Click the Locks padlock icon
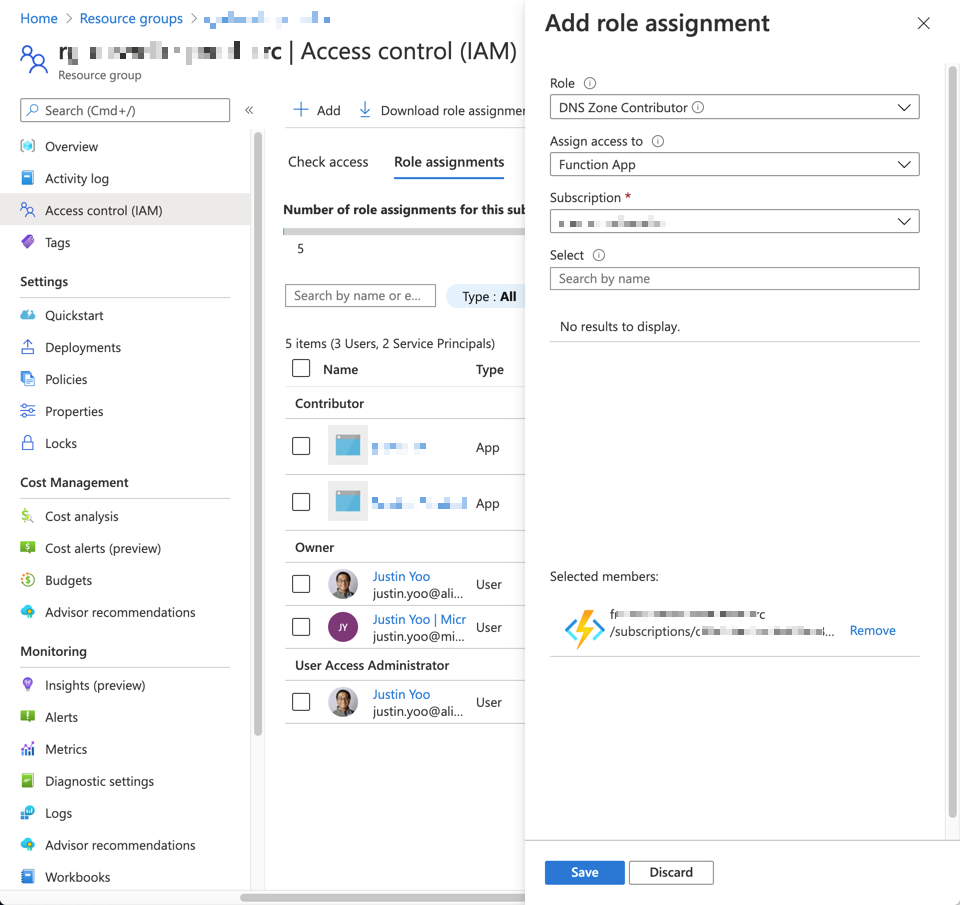The height and width of the screenshot is (905, 960). (x=28, y=442)
